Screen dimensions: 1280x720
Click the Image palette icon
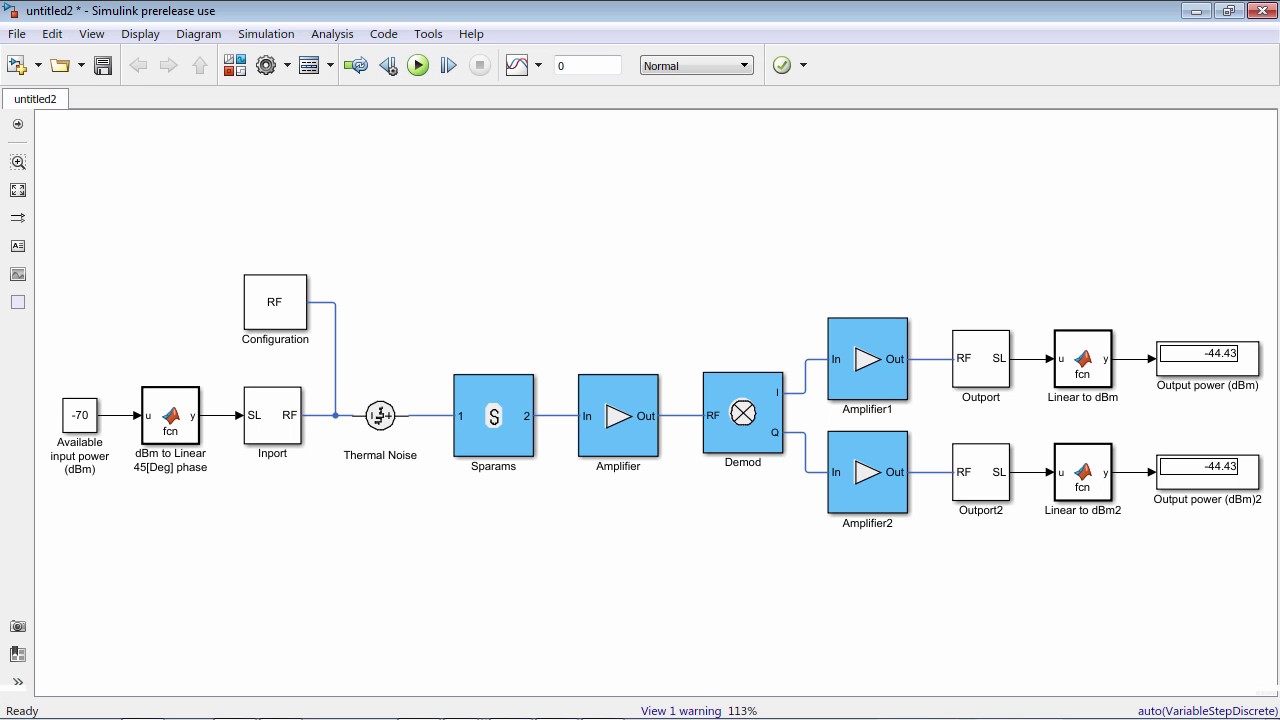click(x=18, y=274)
